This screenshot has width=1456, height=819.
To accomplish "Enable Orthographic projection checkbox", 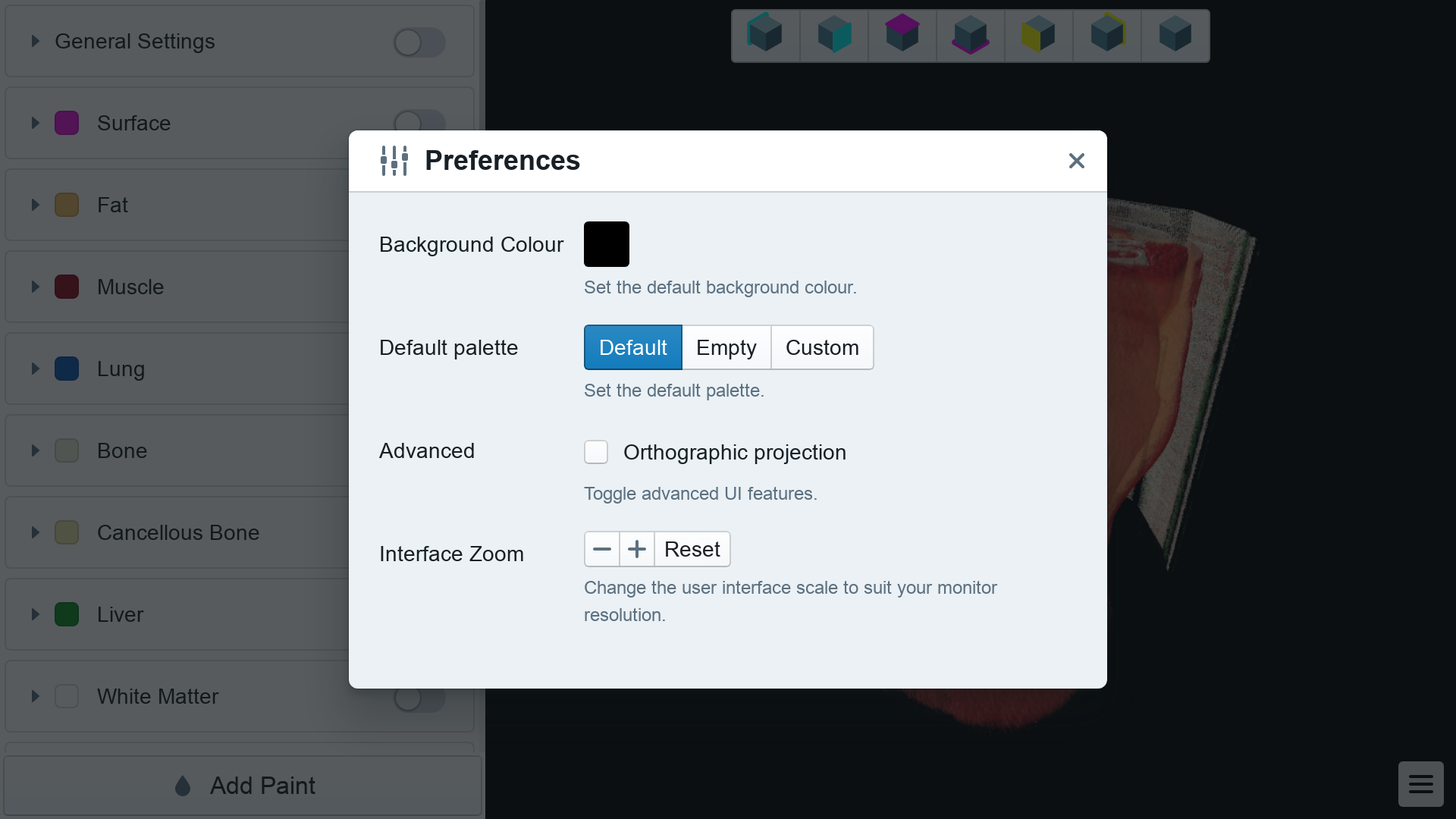I will (597, 452).
